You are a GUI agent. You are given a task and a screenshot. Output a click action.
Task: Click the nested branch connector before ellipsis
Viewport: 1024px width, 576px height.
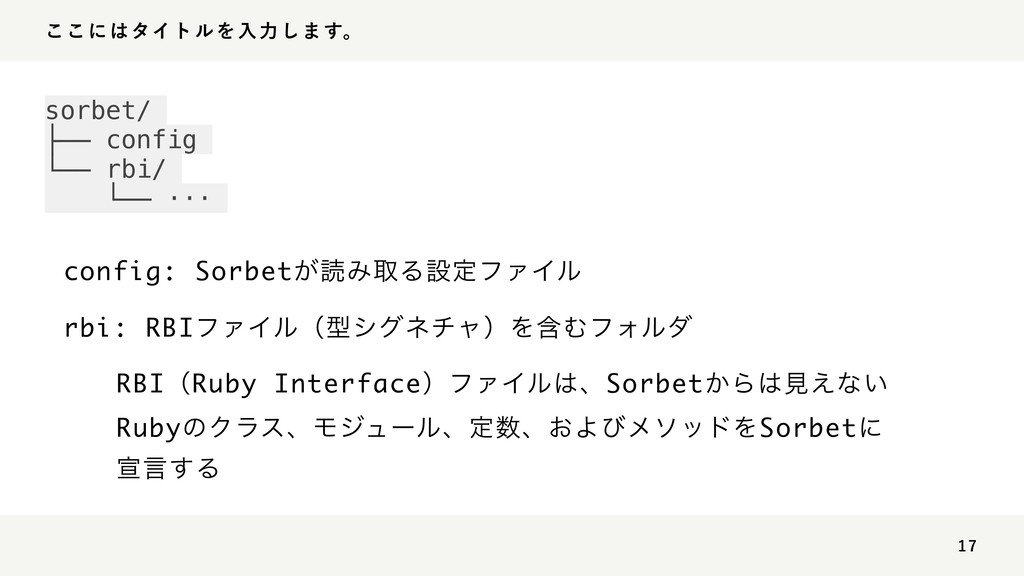(x=131, y=191)
